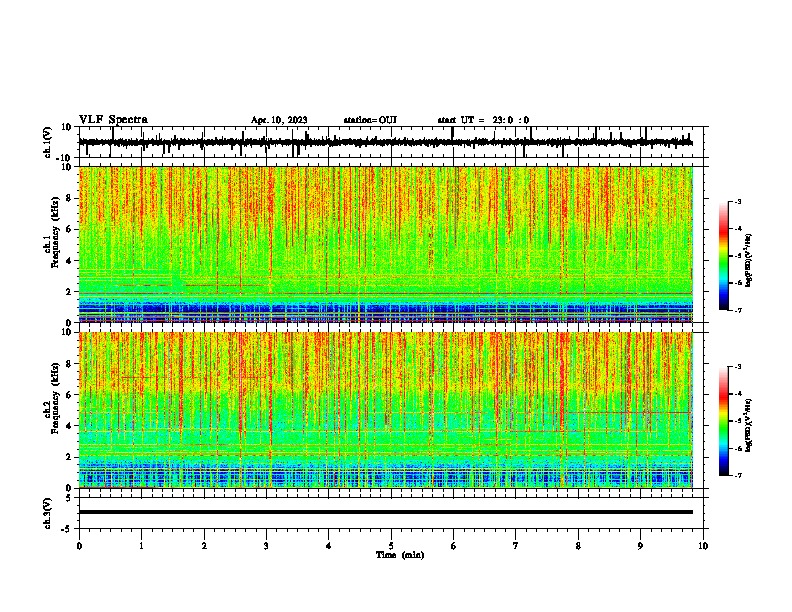Image resolution: width=792 pixels, height=612 pixels.
Task: Click the ch.1 spectrogram color scale bar
Action: coord(724,256)
